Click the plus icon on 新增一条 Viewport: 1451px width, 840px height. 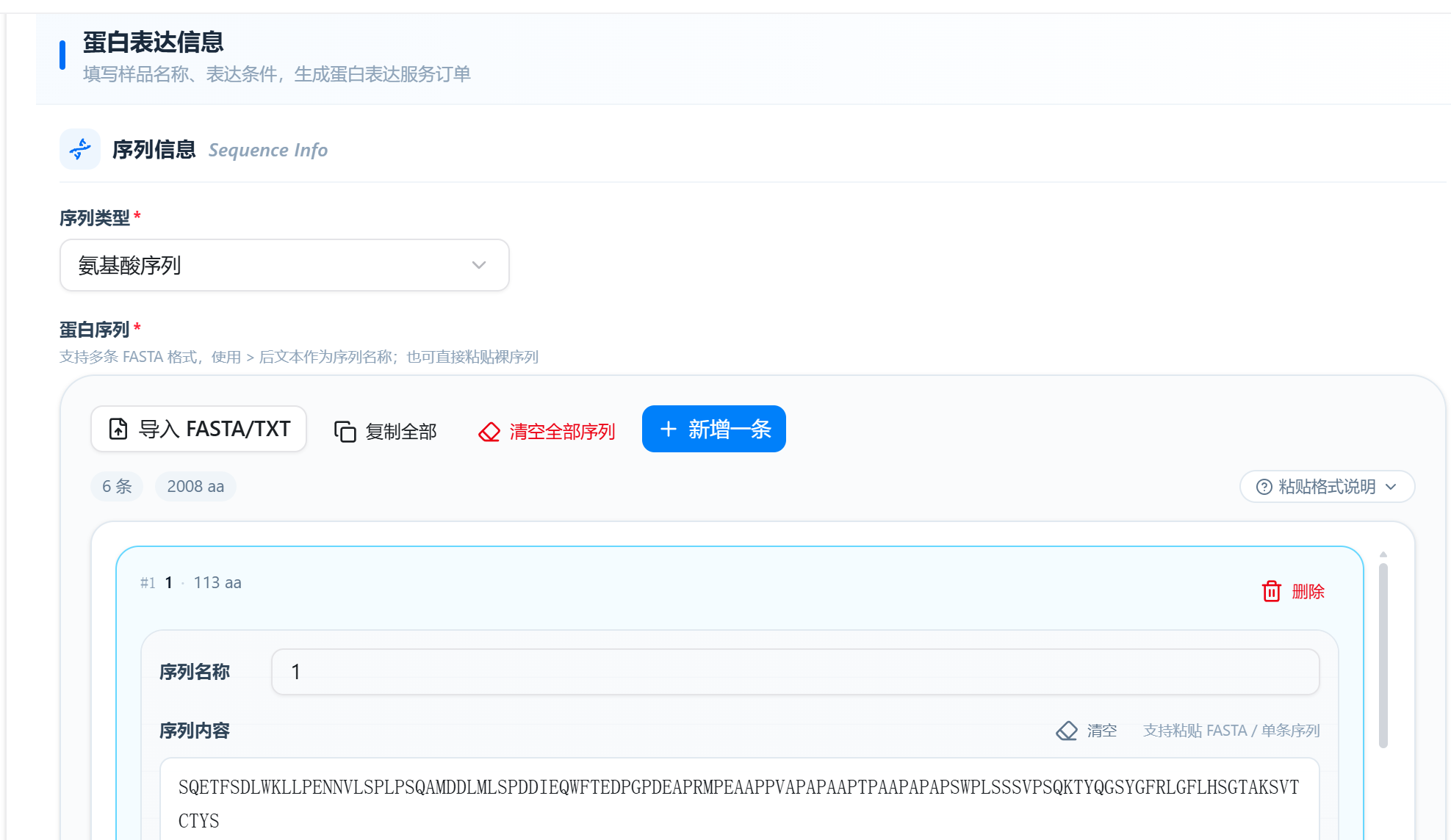(x=668, y=429)
